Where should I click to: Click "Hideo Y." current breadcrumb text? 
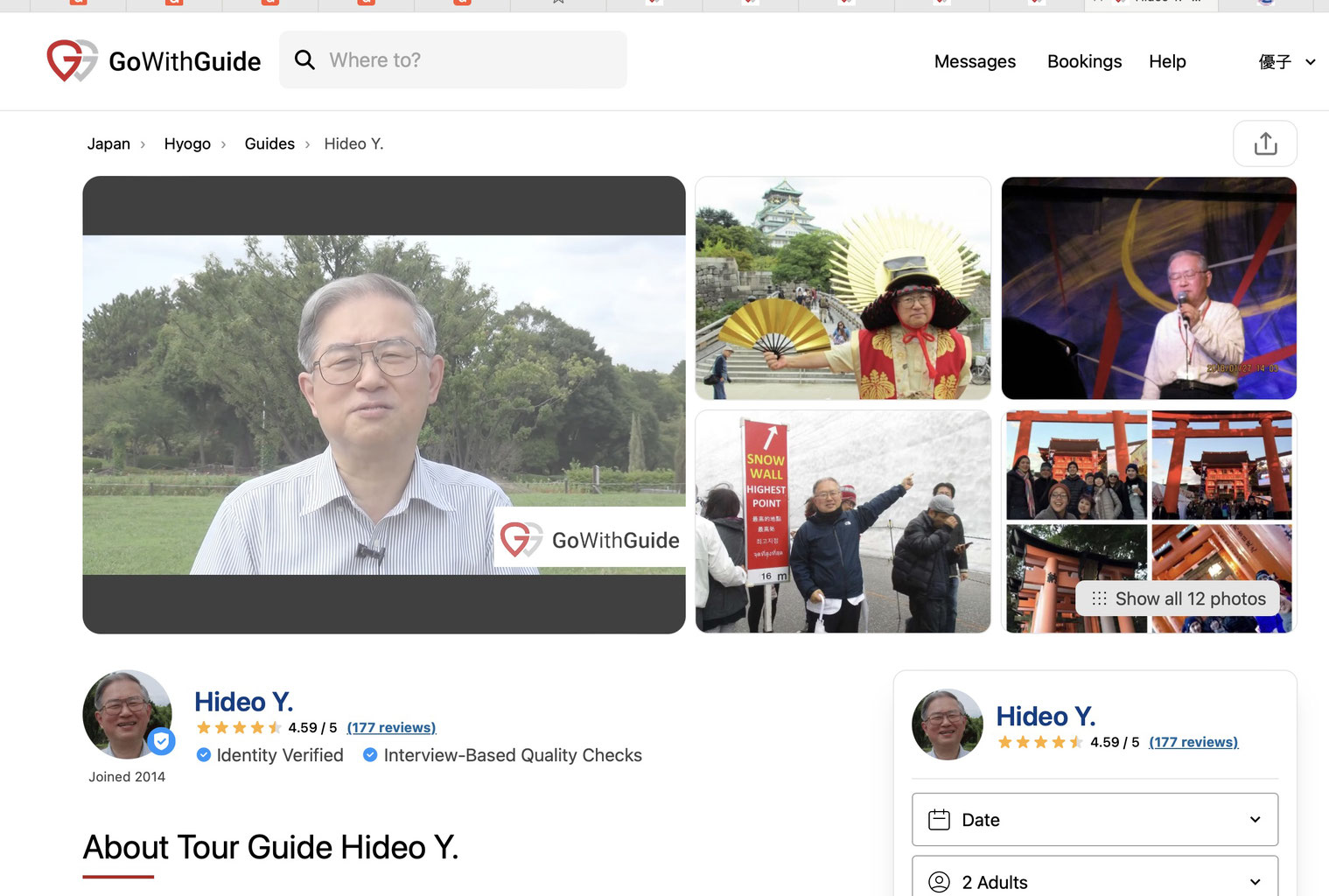(353, 143)
